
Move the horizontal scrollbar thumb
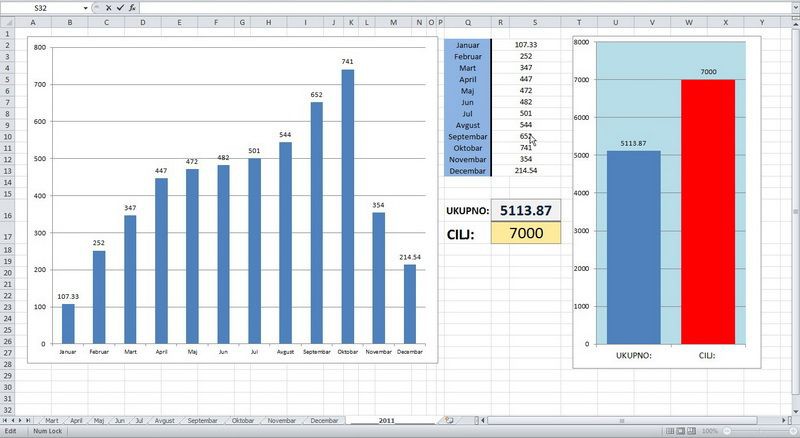[621, 421]
